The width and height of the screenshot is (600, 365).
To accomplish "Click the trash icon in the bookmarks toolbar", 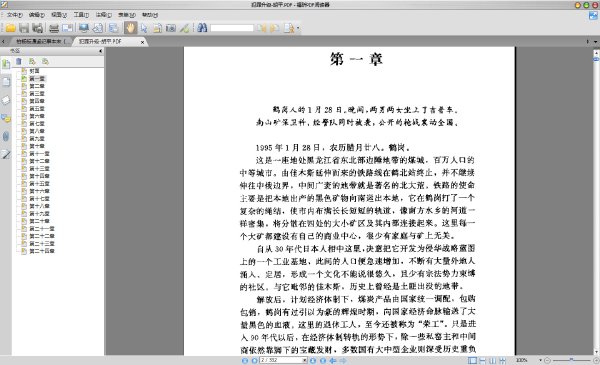I will pyautogui.click(x=19, y=61).
